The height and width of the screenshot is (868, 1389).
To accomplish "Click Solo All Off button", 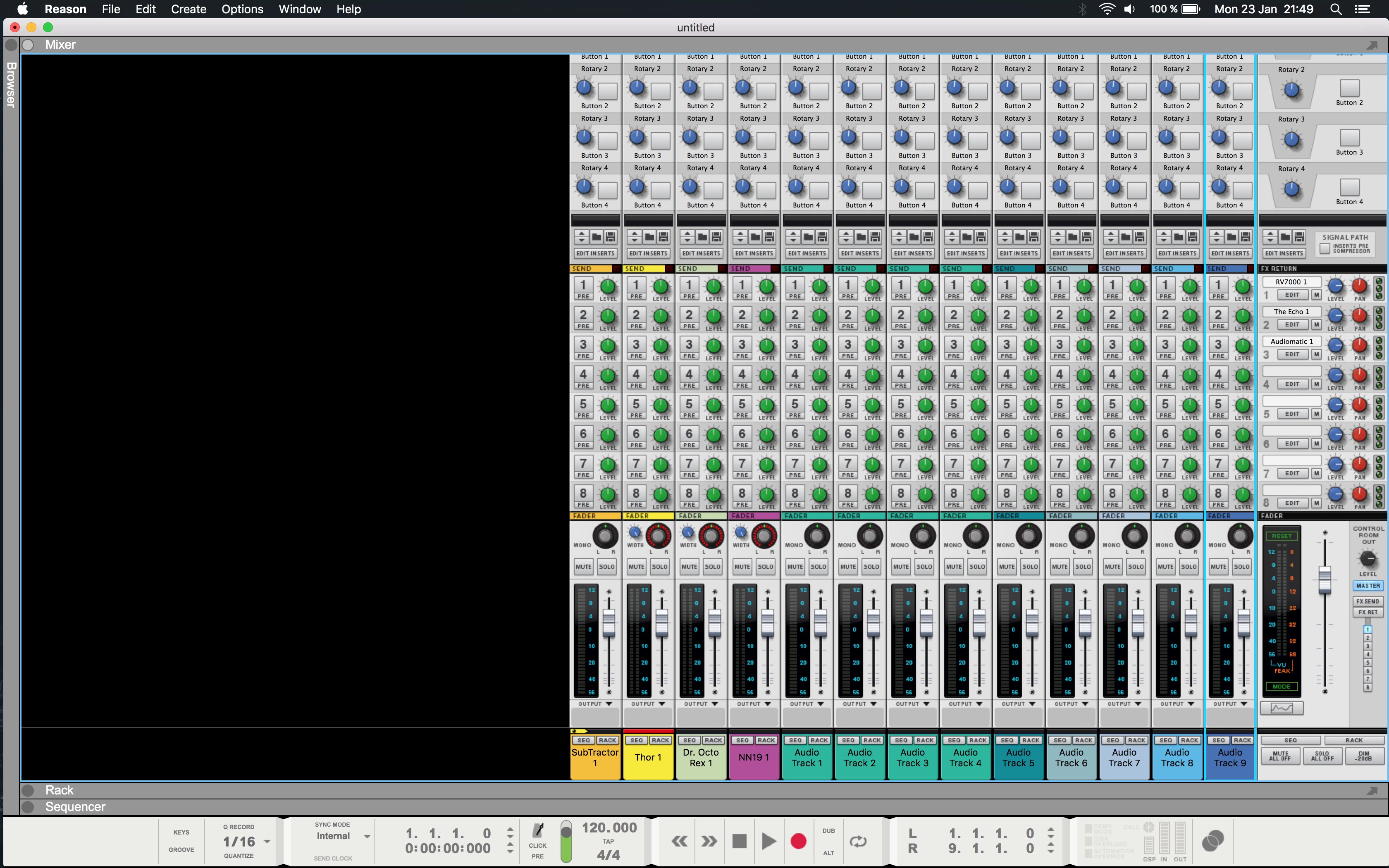I will 1322,756.
